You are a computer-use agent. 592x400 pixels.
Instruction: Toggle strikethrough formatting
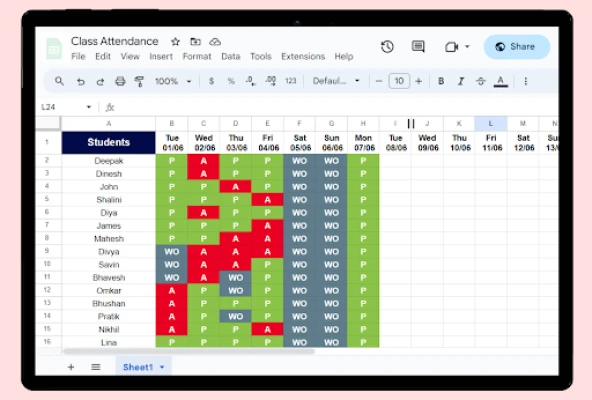pyautogui.click(x=481, y=81)
